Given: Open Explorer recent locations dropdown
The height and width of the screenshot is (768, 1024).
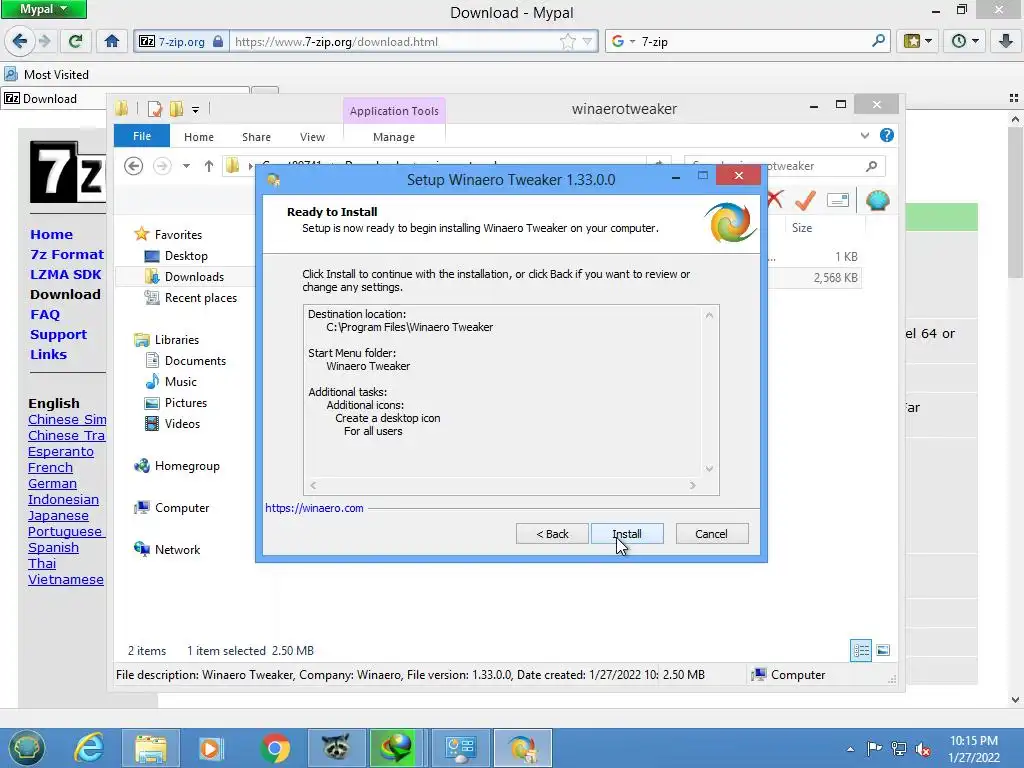Looking at the screenshot, I should tap(186, 166).
